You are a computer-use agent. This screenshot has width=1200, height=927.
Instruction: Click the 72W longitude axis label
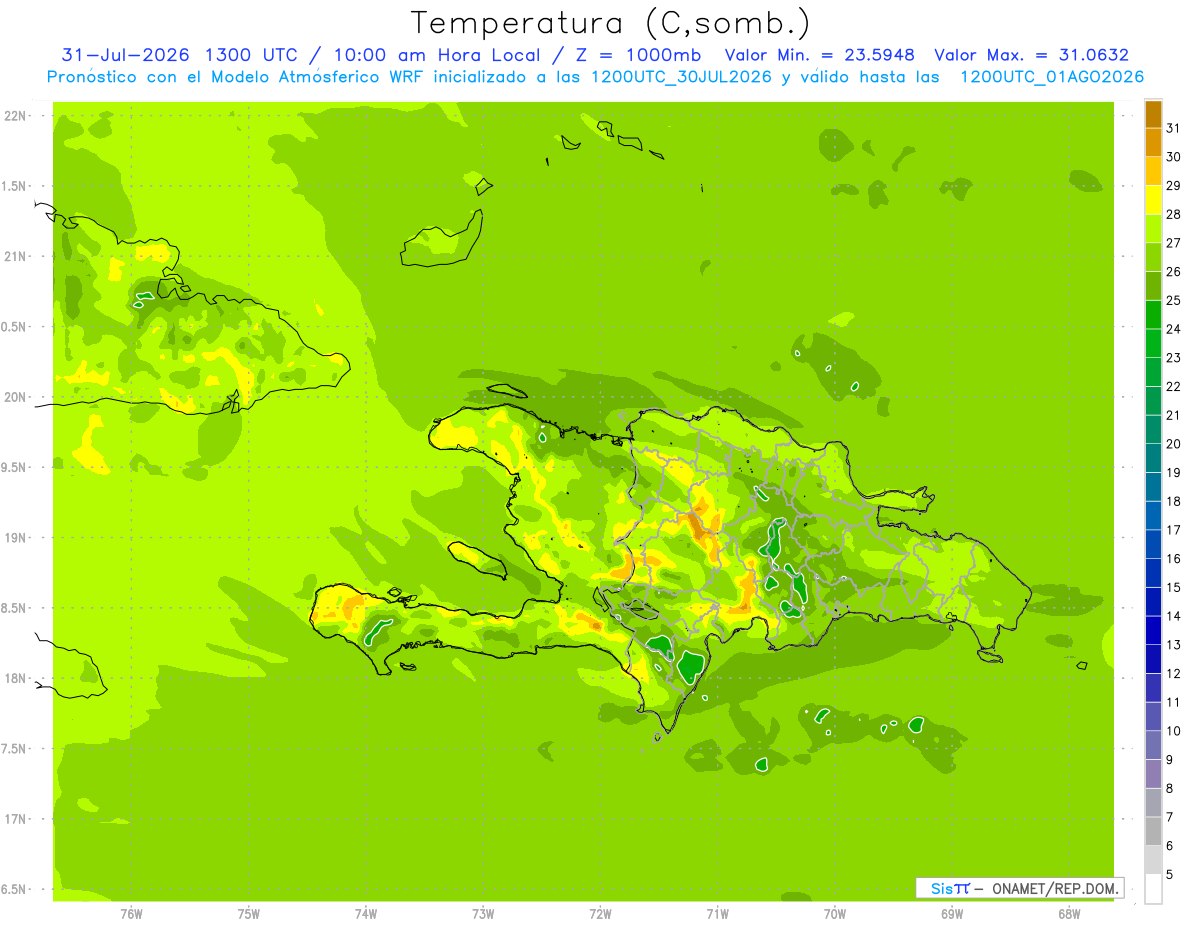(600, 914)
